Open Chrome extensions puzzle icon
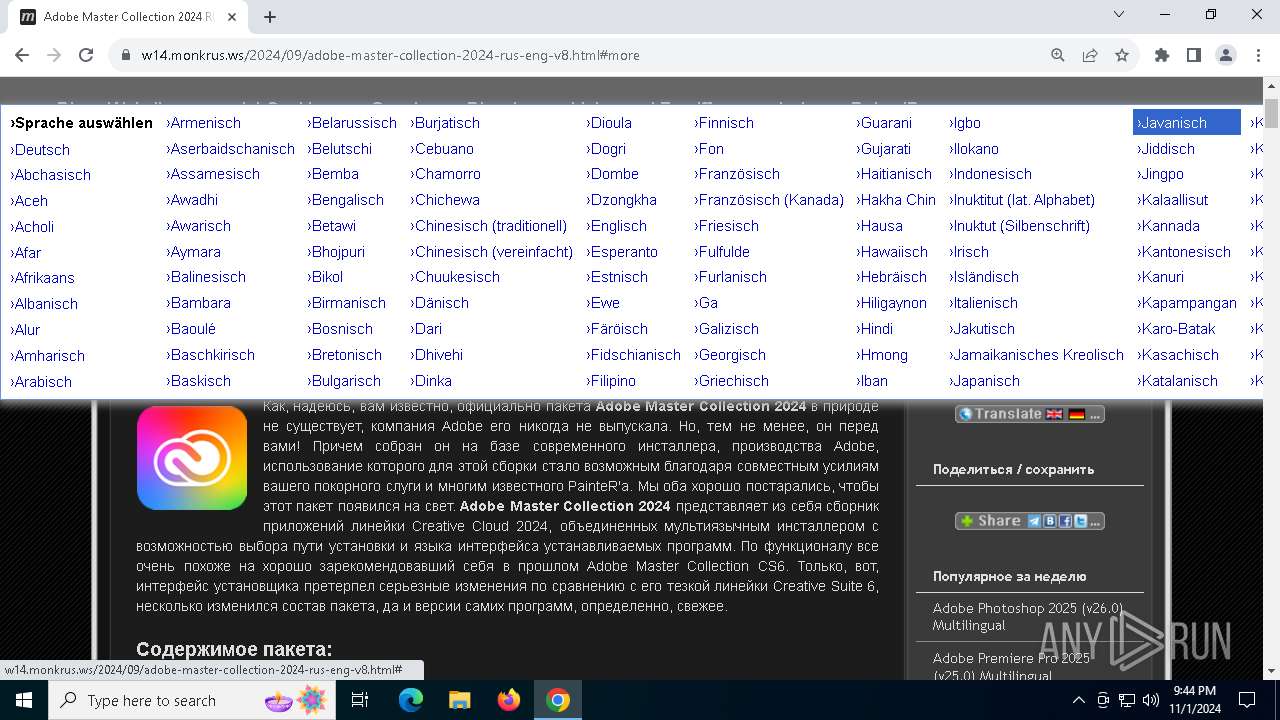This screenshot has height=720, width=1280. click(1162, 55)
